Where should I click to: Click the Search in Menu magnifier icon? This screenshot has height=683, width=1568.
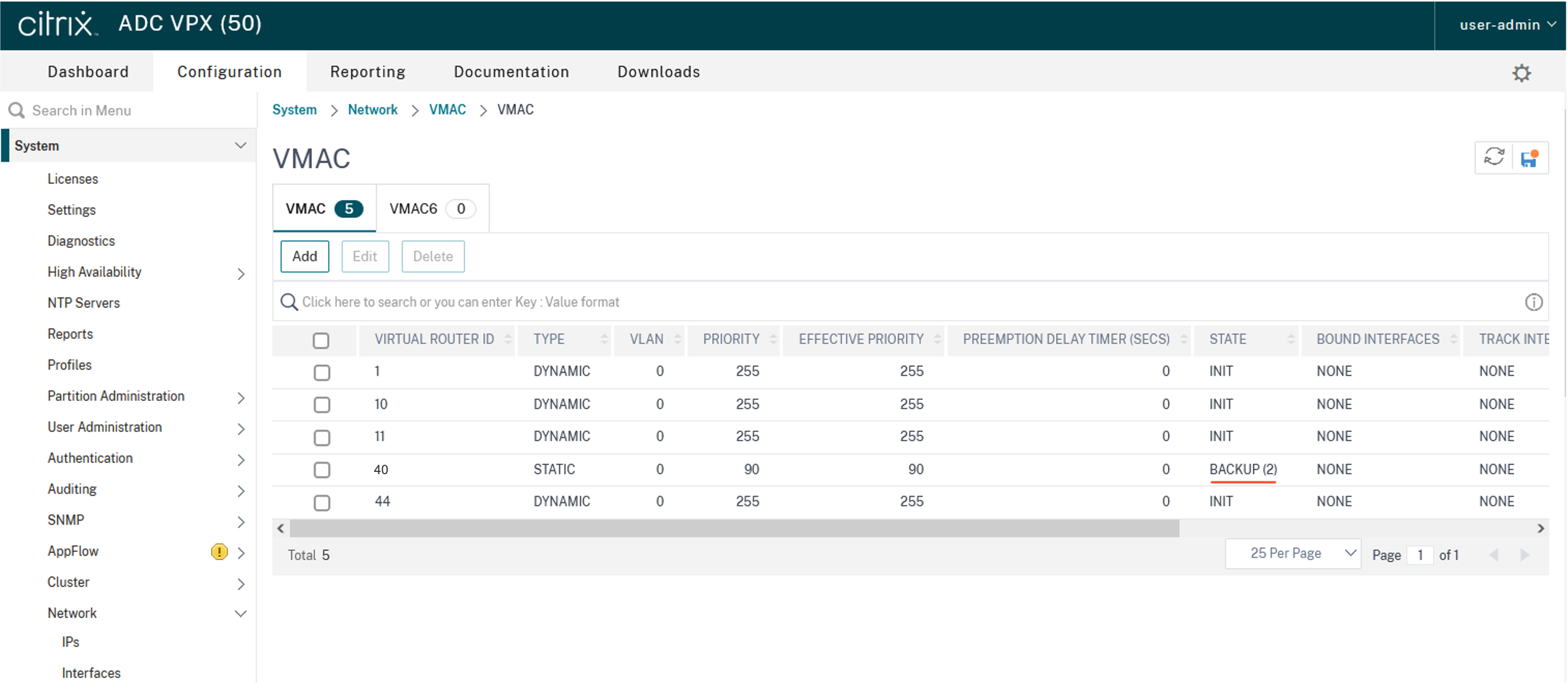tap(16, 110)
